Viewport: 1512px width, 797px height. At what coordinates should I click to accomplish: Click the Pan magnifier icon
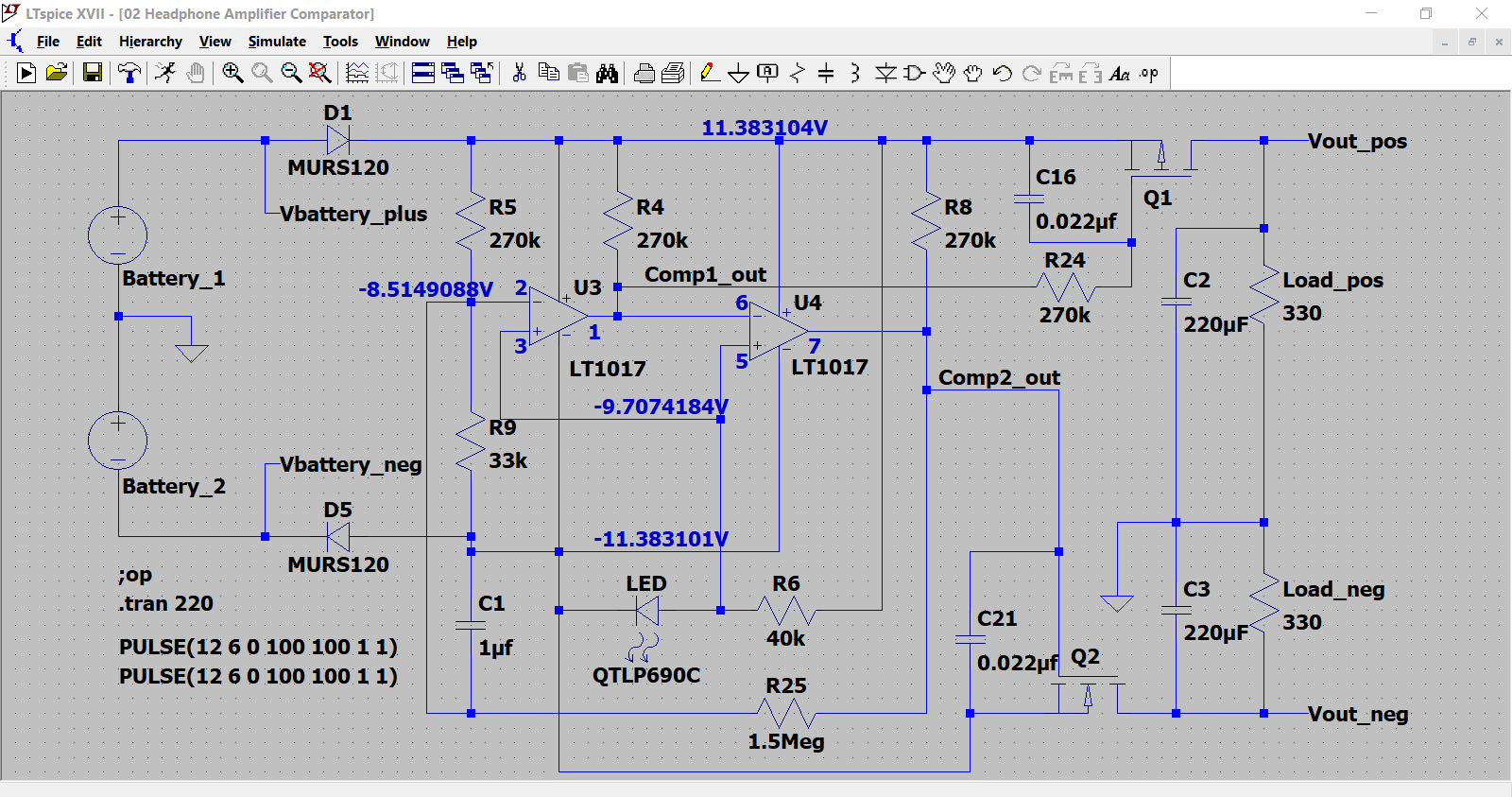click(x=262, y=73)
